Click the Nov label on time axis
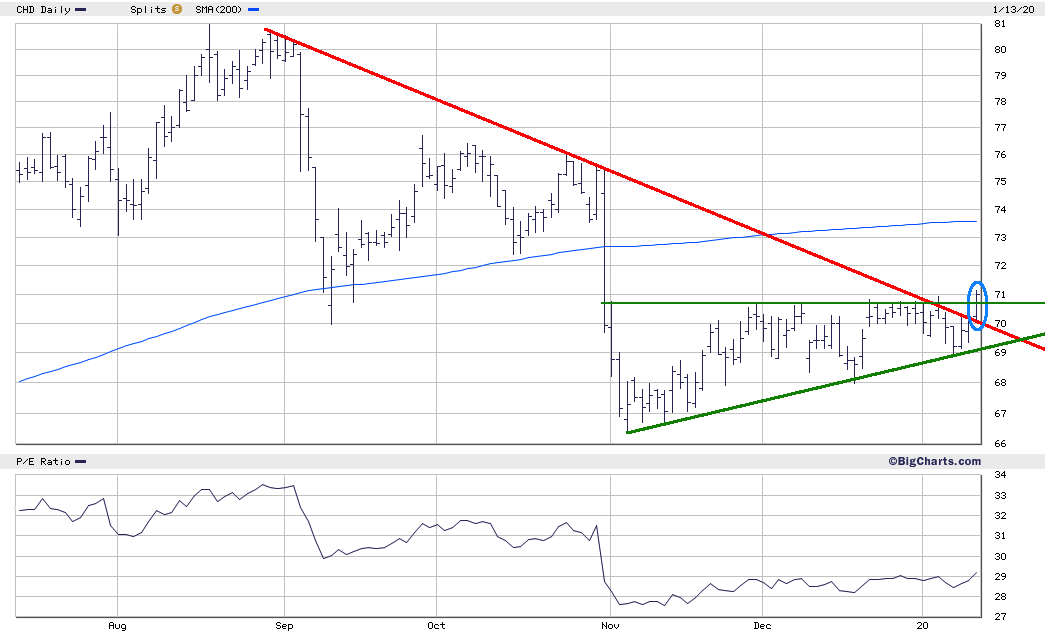Image resolution: width=1045 pixels, height=635 pixels. [610, 626]
